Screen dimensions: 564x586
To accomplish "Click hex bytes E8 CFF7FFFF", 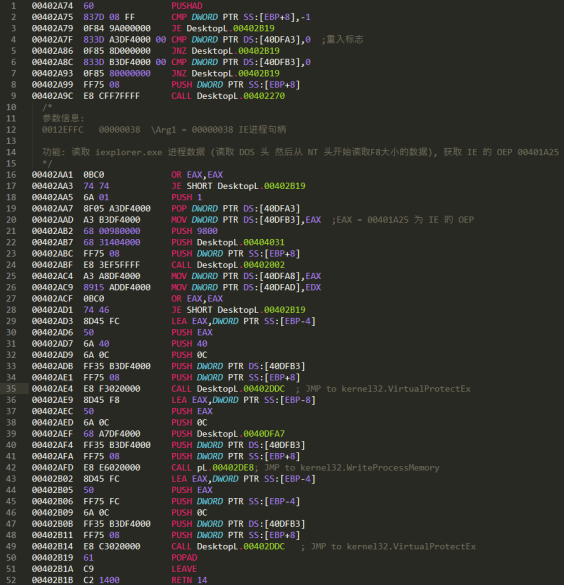I will (112, 96).
